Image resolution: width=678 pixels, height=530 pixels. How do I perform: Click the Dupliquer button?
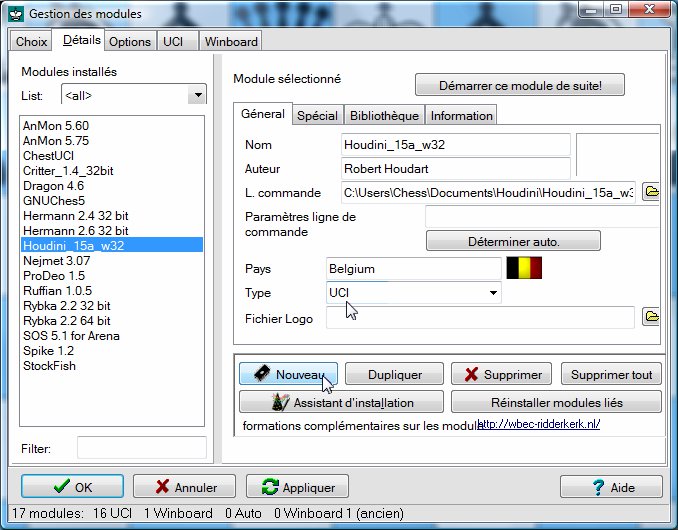pyautogui.click(x=394, y=374)
